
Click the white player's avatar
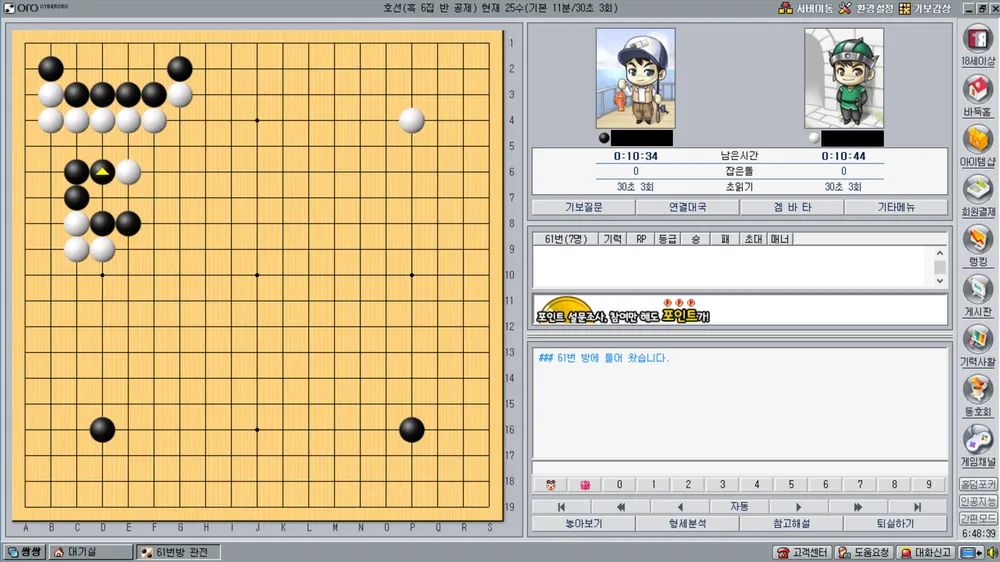(844, 78)
